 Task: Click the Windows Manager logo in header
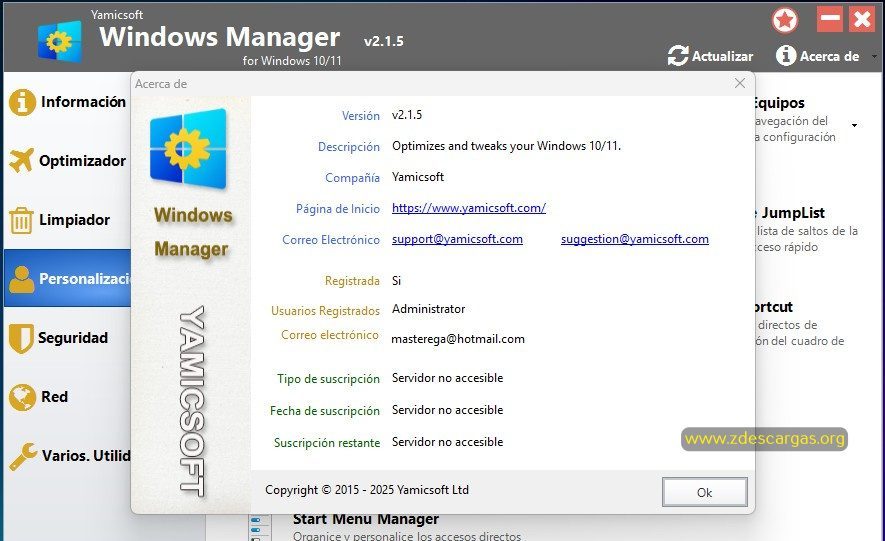[x=60, y=41]
